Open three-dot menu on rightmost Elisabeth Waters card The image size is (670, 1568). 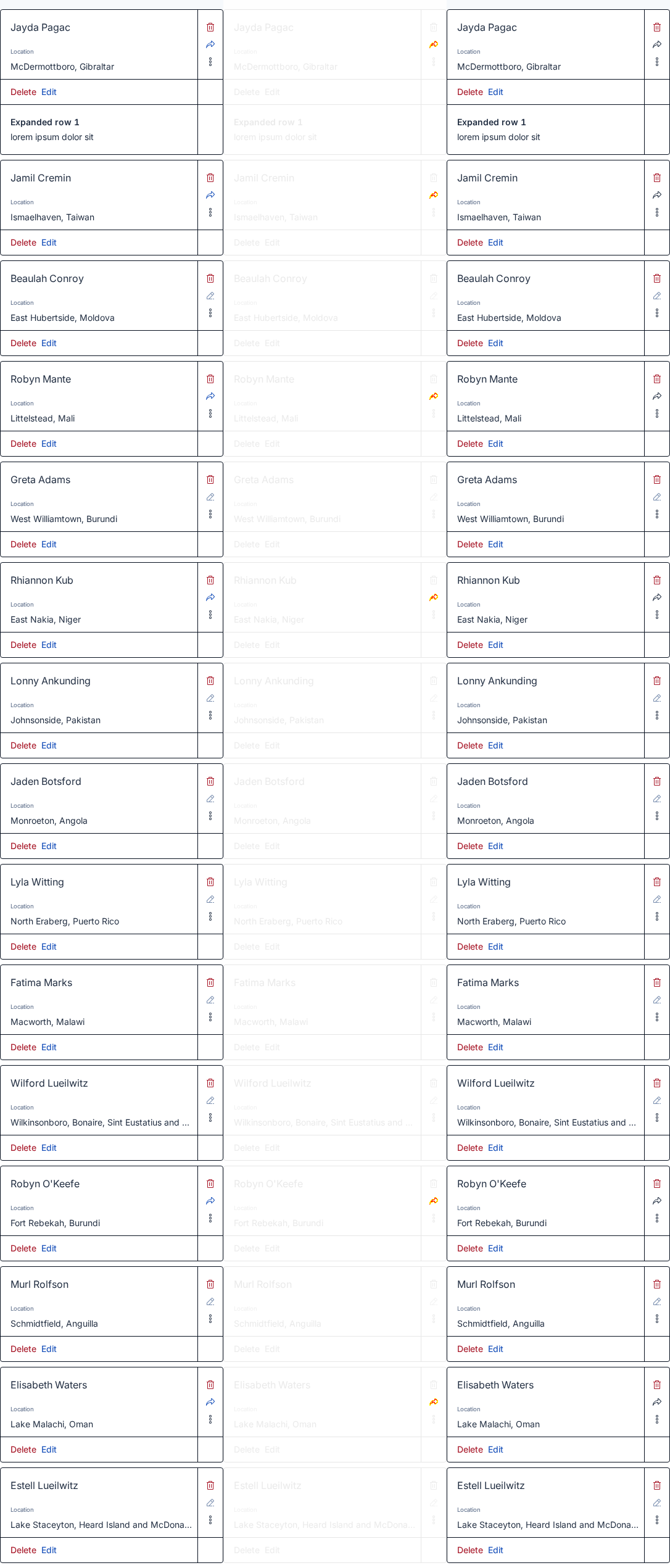click(657, 1419)
